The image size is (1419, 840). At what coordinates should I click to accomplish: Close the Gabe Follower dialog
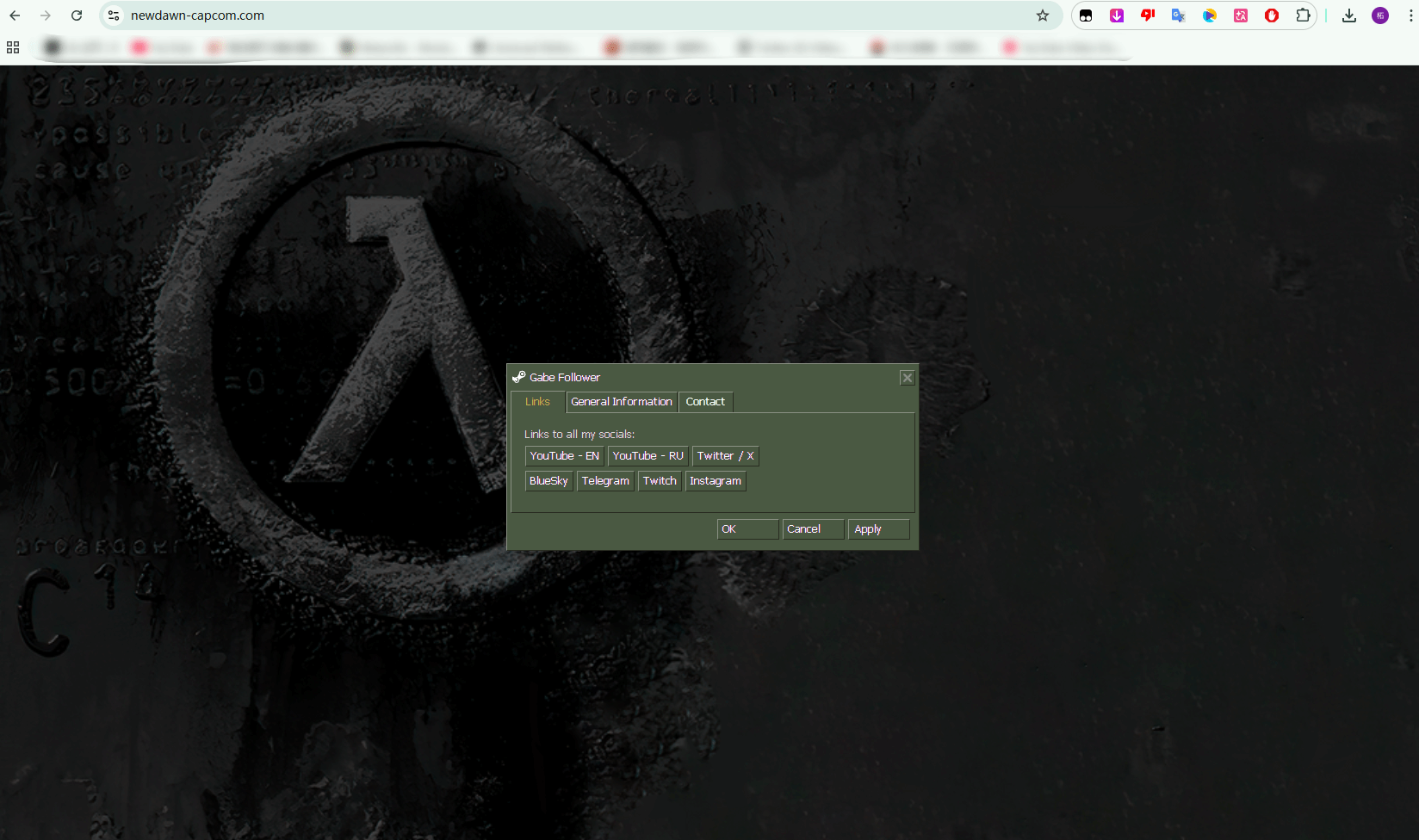click(x=907, y=378)
